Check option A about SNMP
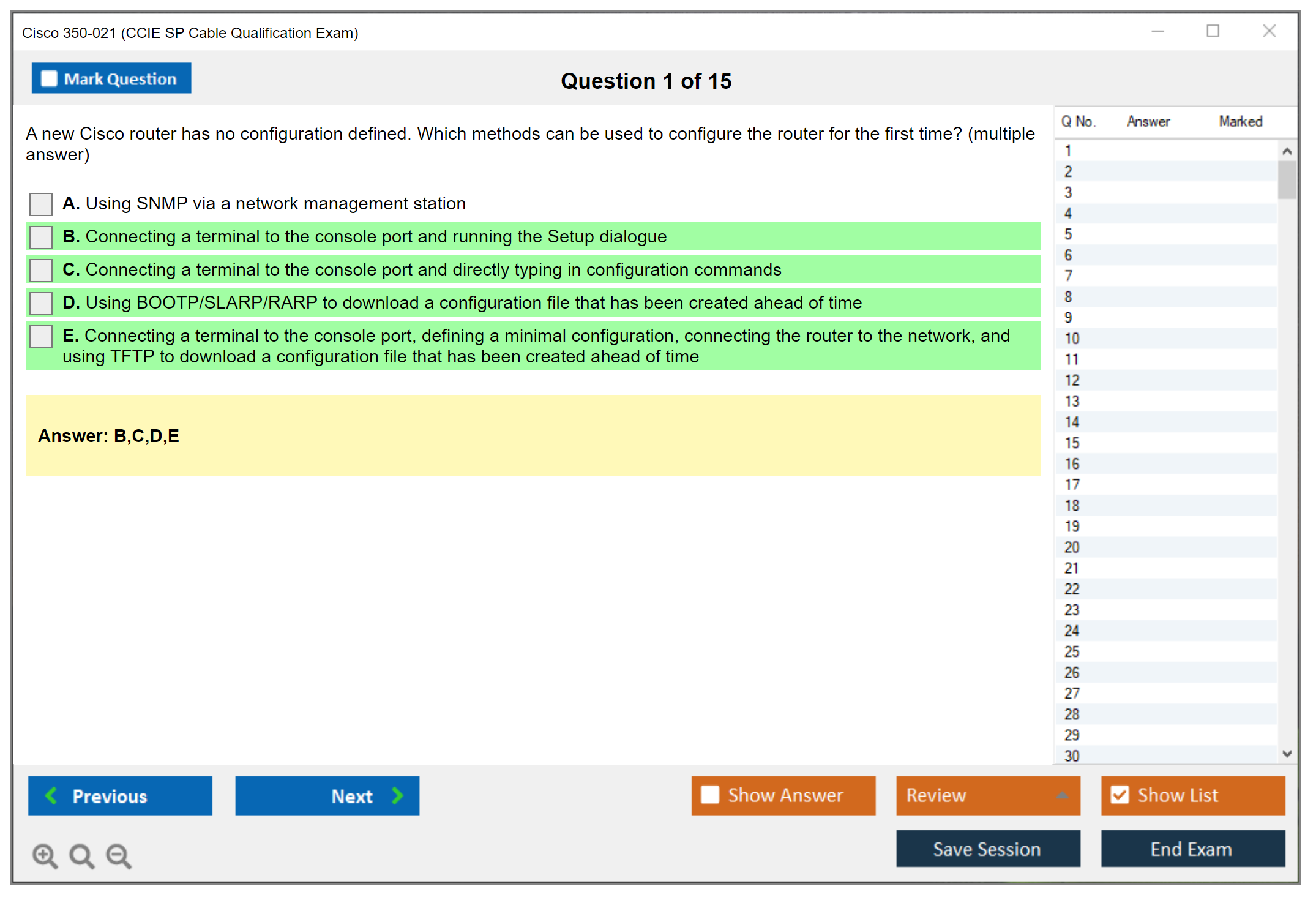Viewport: 1316px width, 900px height. click(x=41, y=204)
